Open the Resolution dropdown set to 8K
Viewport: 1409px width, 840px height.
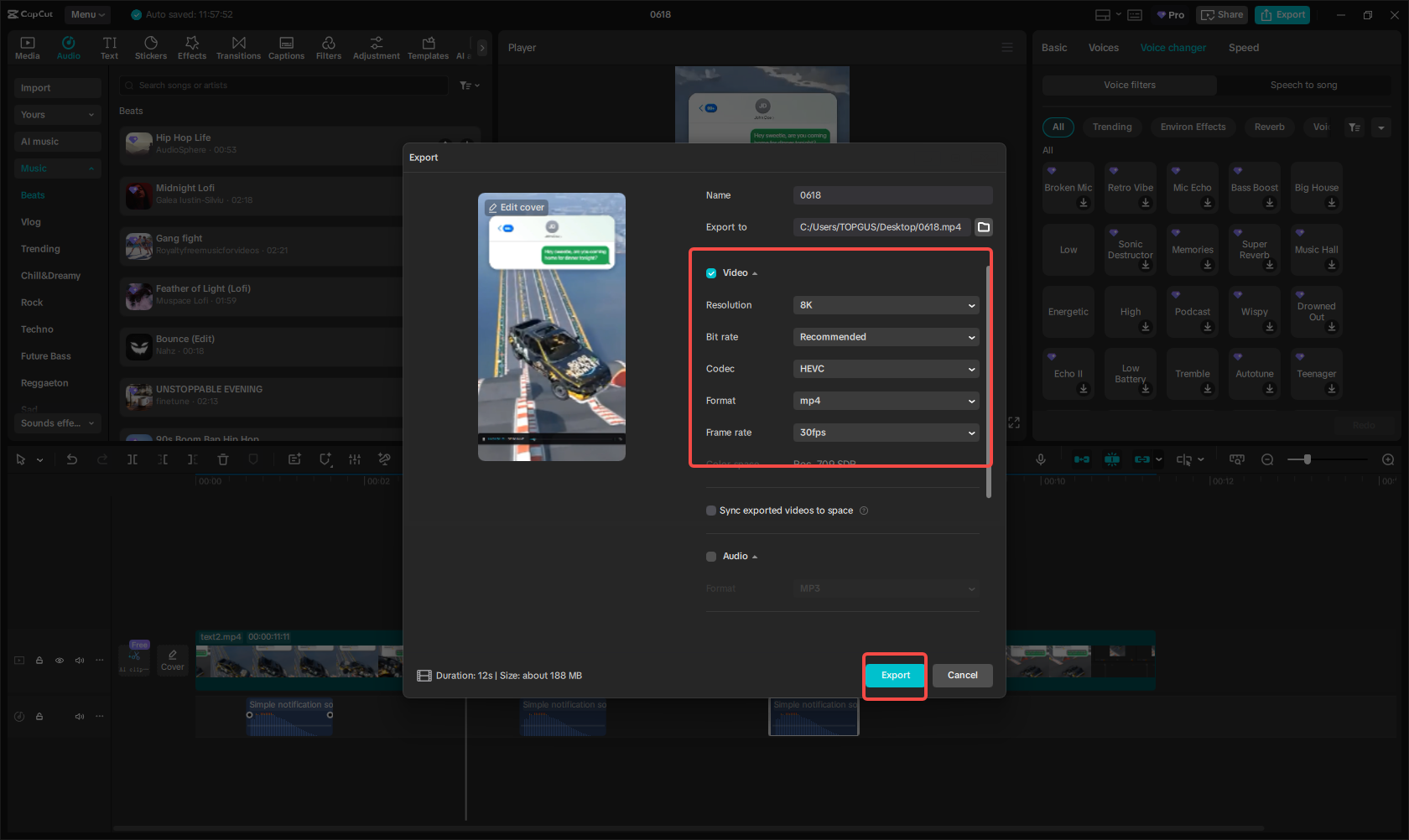[886, 305]
